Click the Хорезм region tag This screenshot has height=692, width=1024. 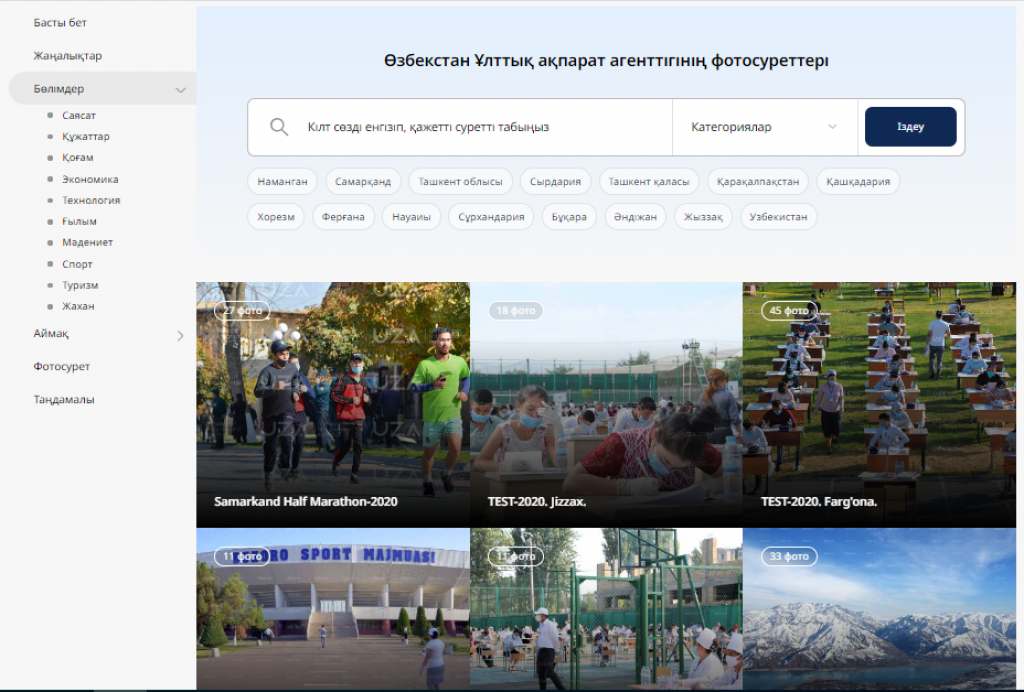(x=275, y=216)
